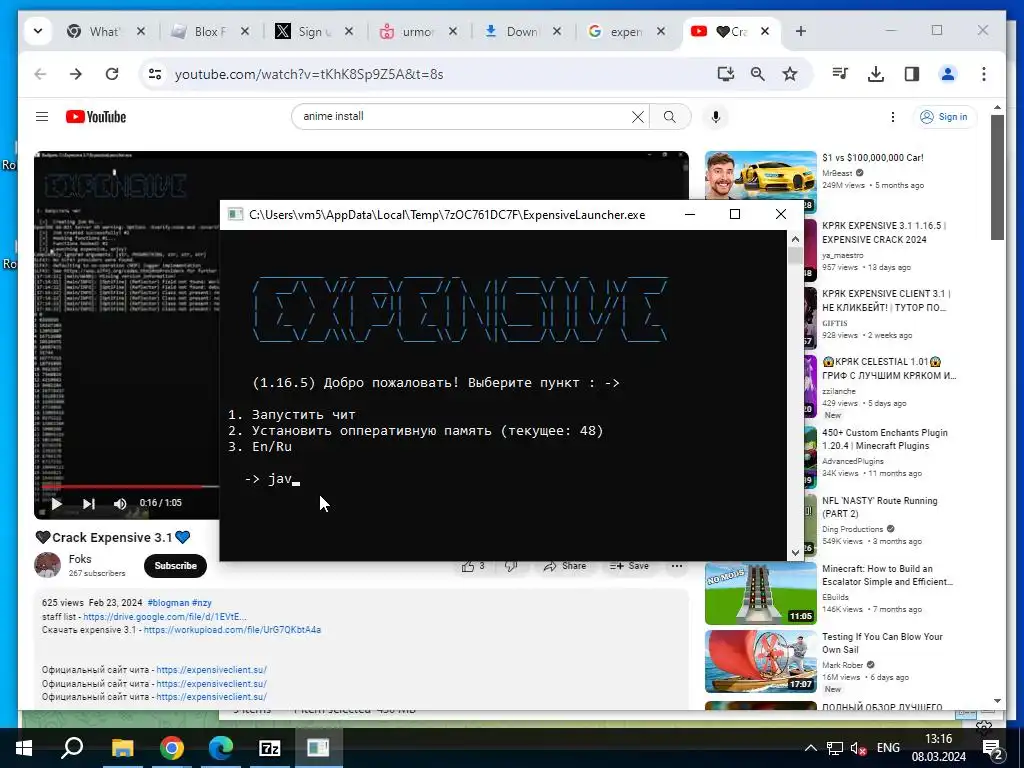The width and height of the screenshot is (1024, 768).
Task: Open Microsoft Edge from the taskbar
Action: point(221,748)
